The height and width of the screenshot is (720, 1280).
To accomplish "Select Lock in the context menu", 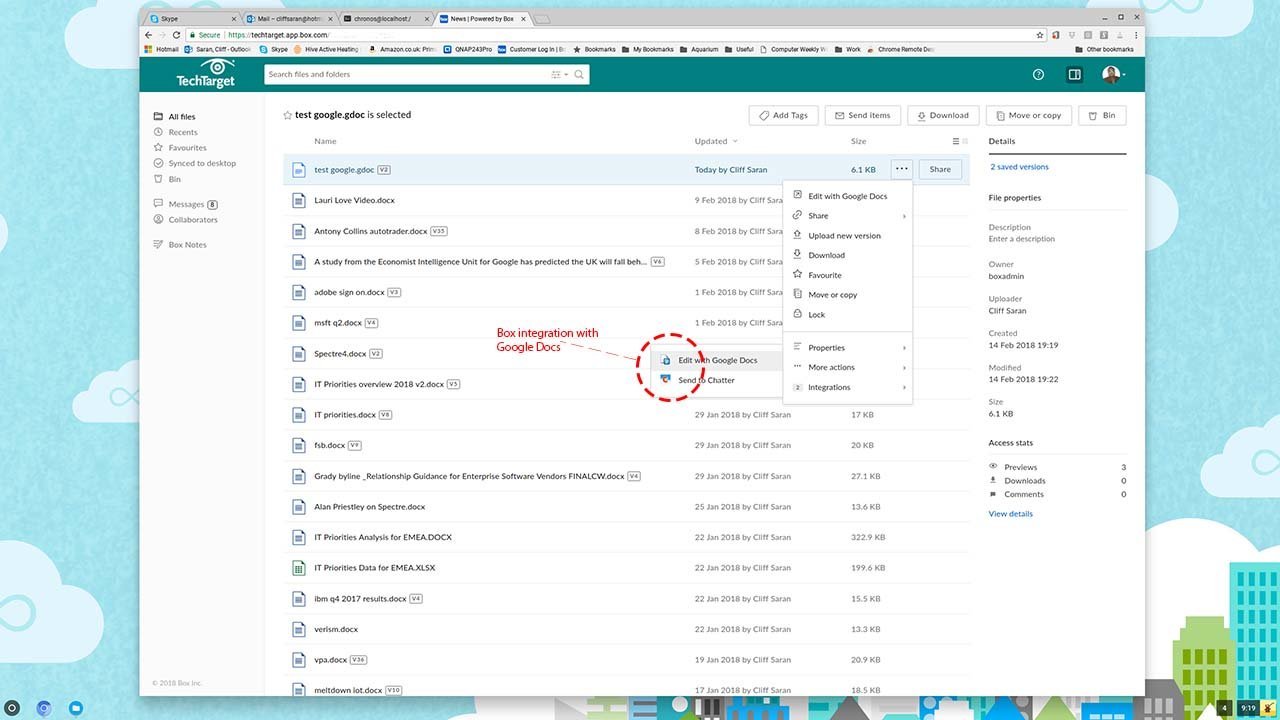I will click(817, 315).
